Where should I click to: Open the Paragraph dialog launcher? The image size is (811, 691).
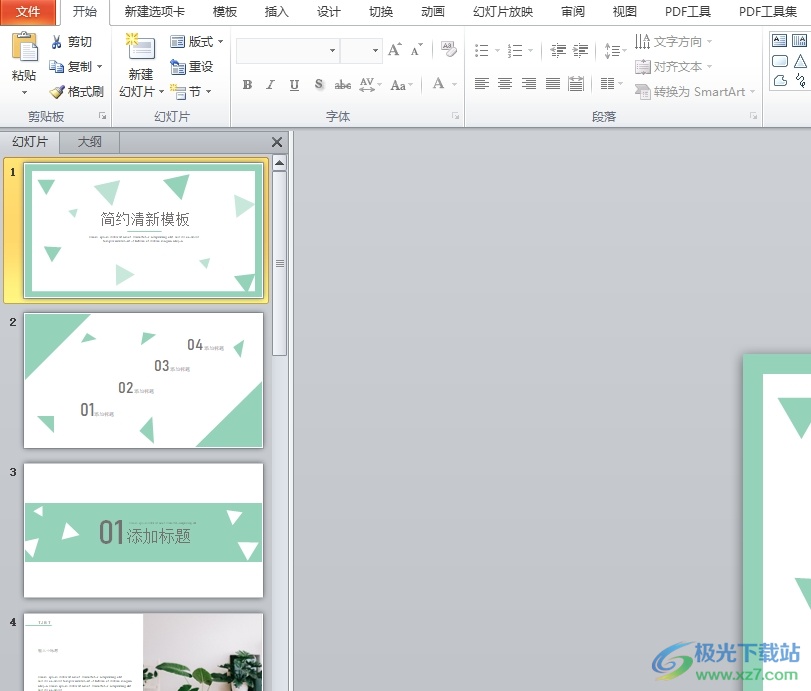click(x=754, y=116)
